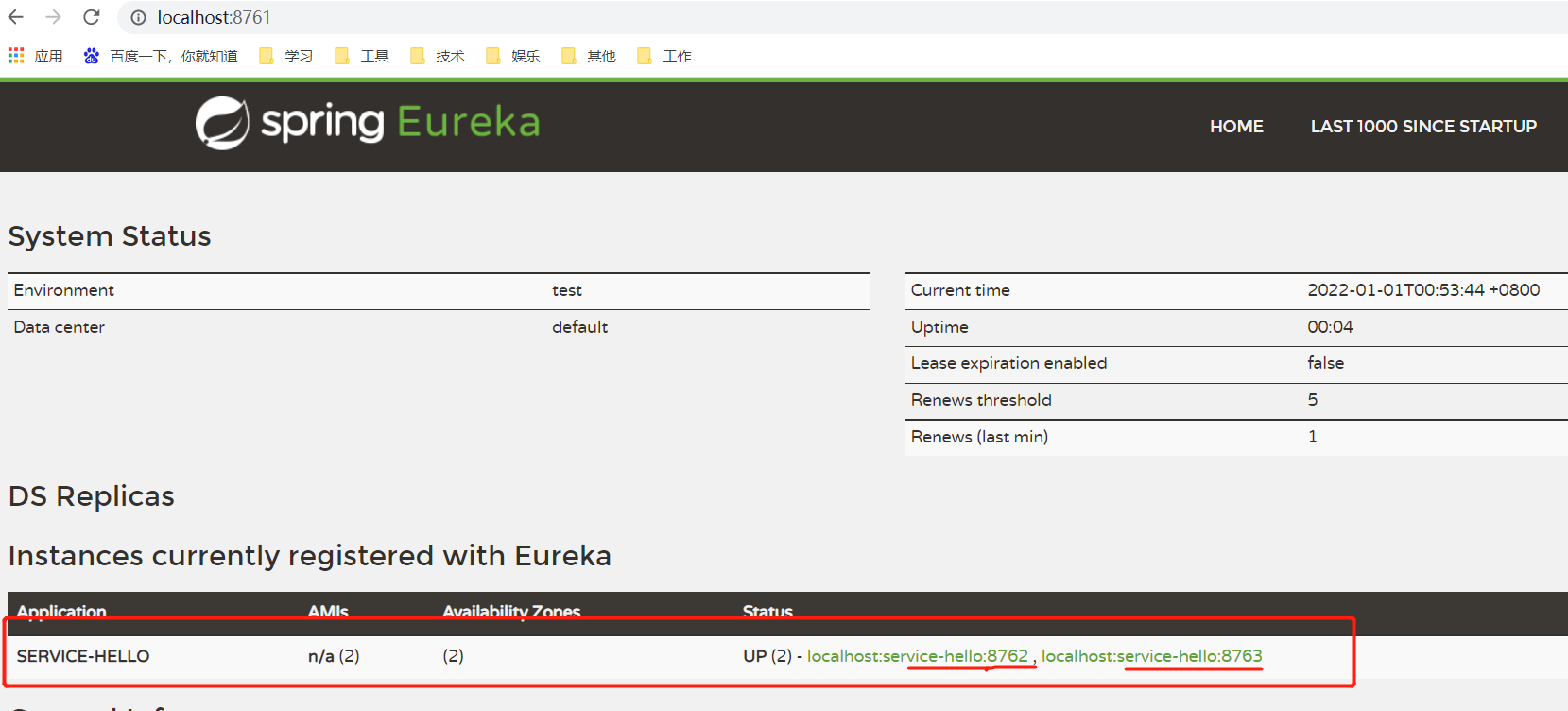
Task: Click the Availability Zones column header
Action: [511, 611]
